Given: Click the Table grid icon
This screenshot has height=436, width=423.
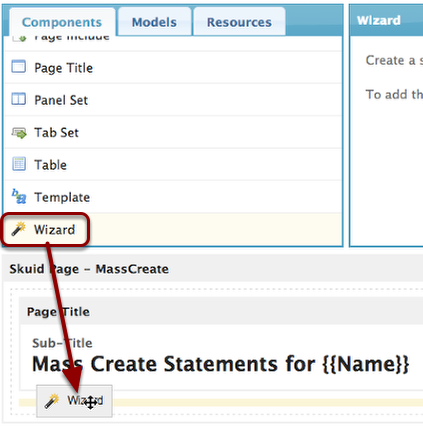Looking at the screenshot, I should pyautogui.click(x=19, y=164).
